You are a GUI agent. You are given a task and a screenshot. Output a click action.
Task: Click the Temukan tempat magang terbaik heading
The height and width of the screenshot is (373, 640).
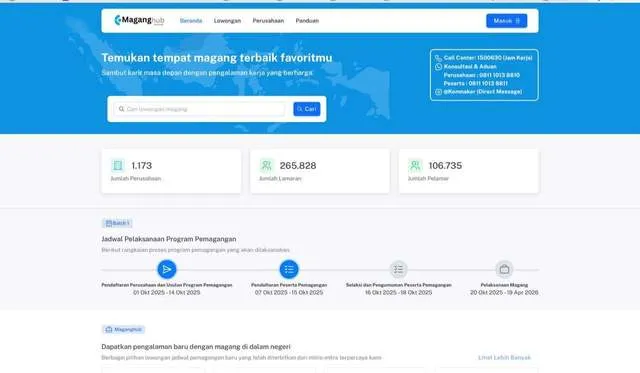point(217,58)
